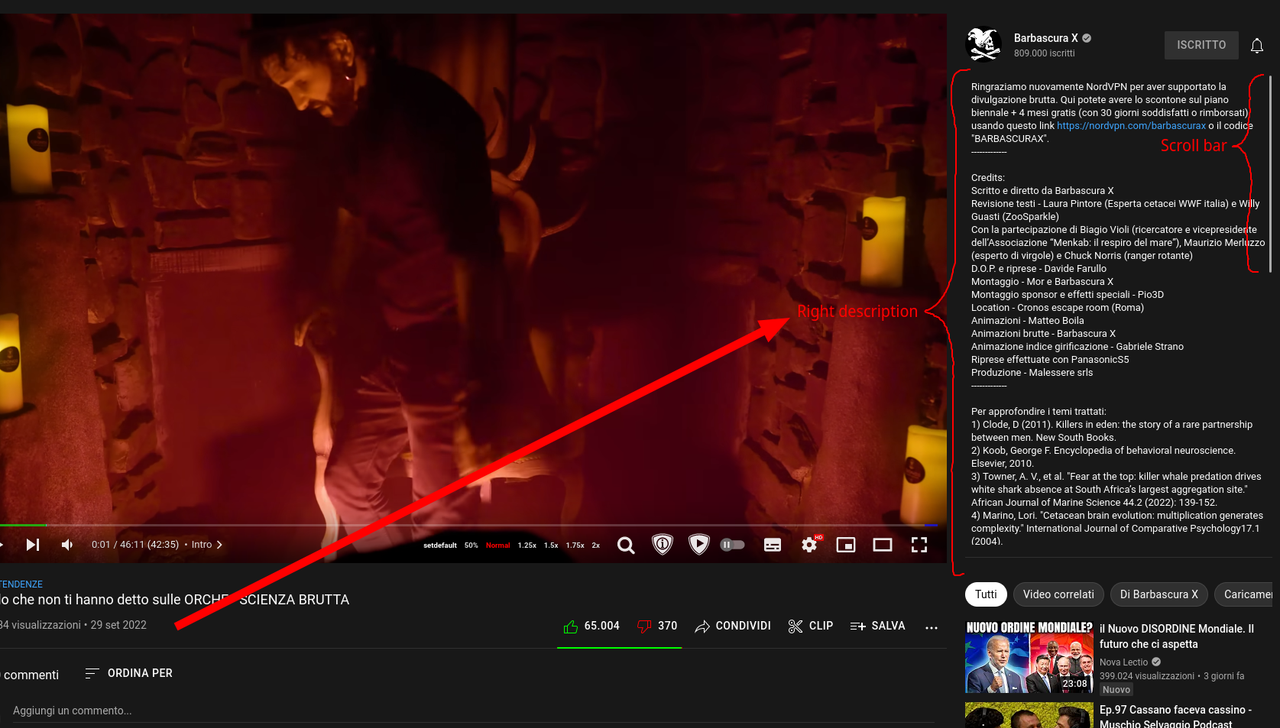Play the next video with skip button
Viewport: 1280px width, 728px height.
32,545
